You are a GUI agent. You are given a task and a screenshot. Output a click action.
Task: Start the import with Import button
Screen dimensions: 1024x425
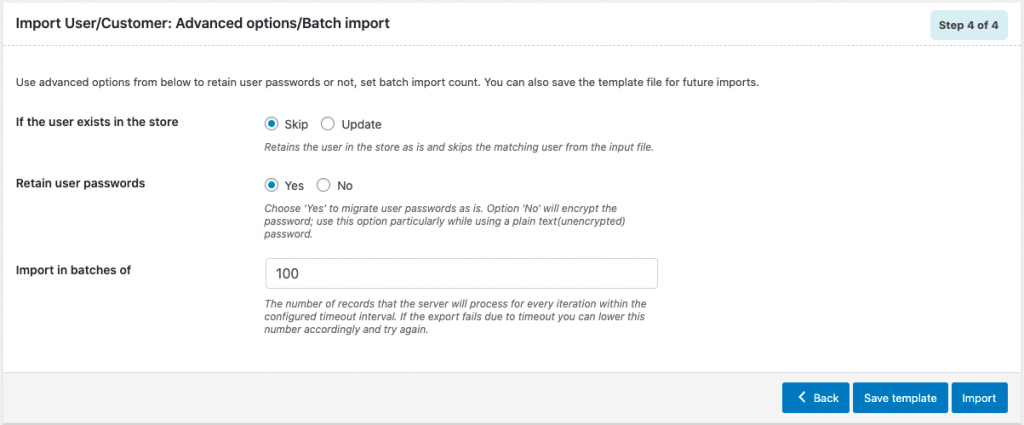click(x=980, y=398)
